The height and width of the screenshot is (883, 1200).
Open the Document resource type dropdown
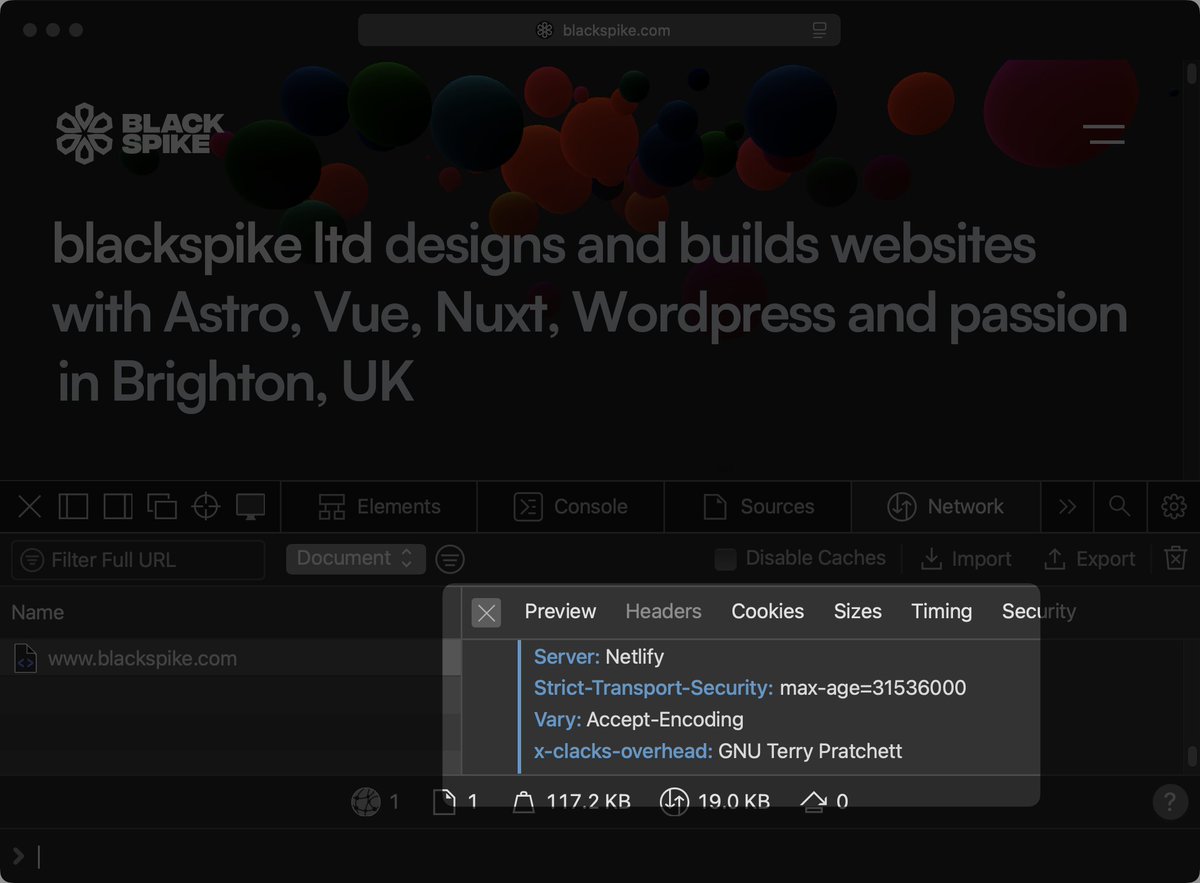point(356,559)
